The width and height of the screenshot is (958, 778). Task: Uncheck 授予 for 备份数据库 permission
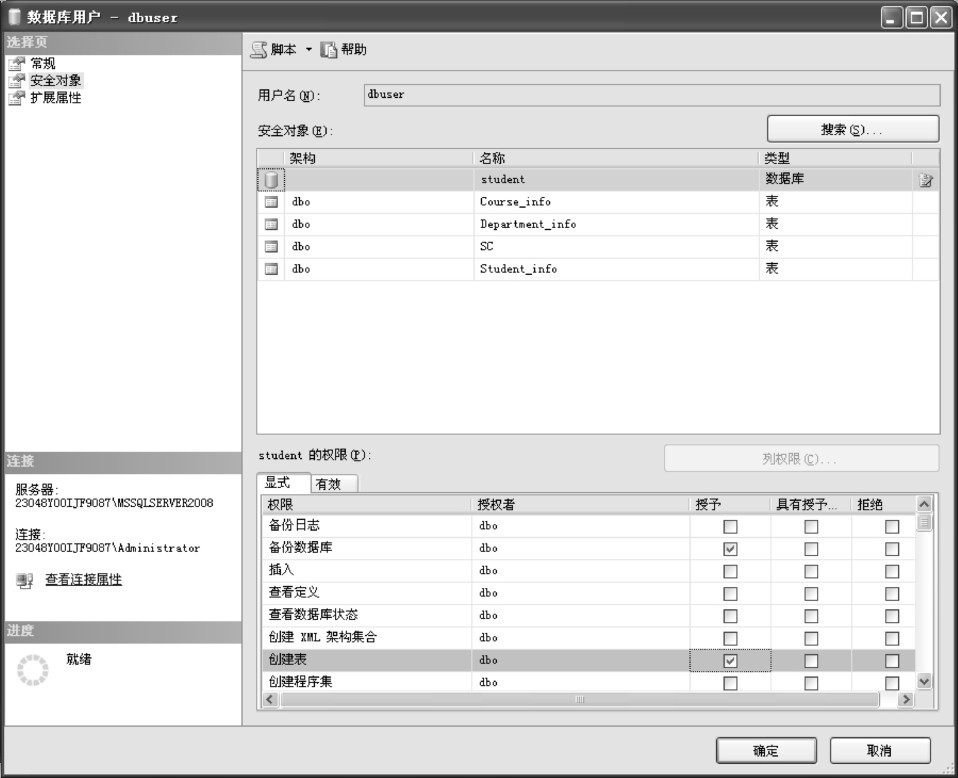730,549
